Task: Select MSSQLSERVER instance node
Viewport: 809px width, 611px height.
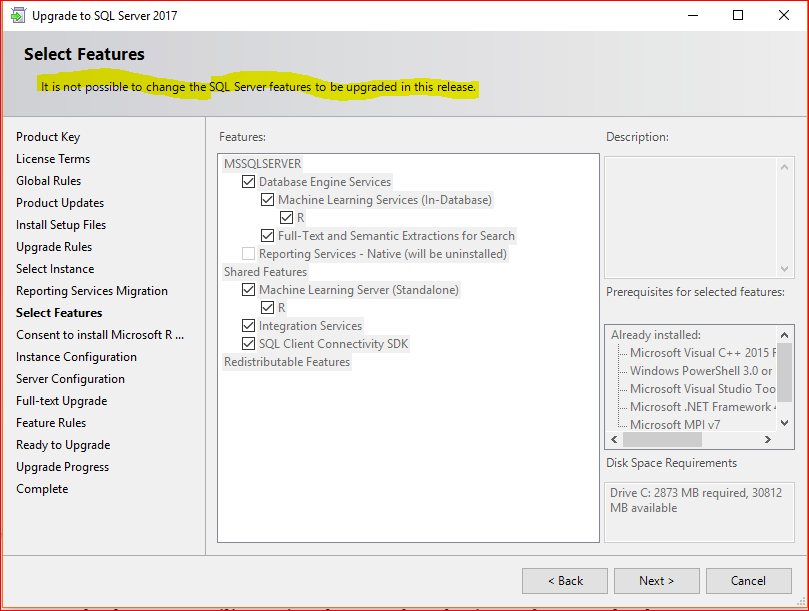Action: click(263, 164)
